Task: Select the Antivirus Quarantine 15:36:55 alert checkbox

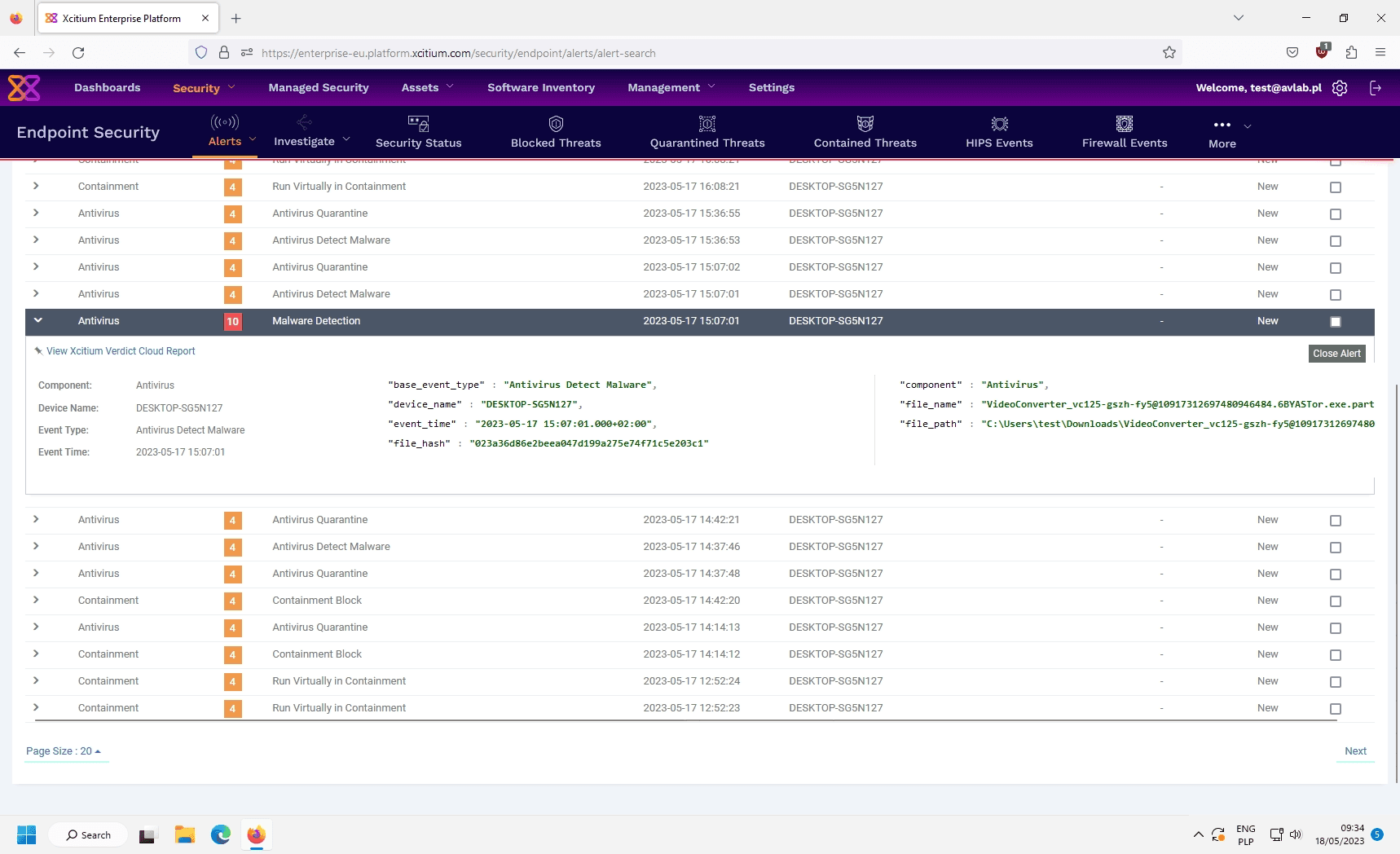Action: coord(1335,214)
